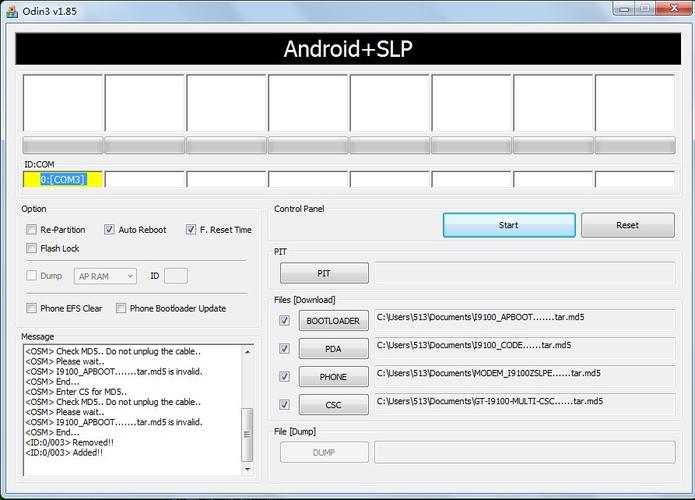Click the File Dump path field
This screenshot has height=500, width=695.
525,452
